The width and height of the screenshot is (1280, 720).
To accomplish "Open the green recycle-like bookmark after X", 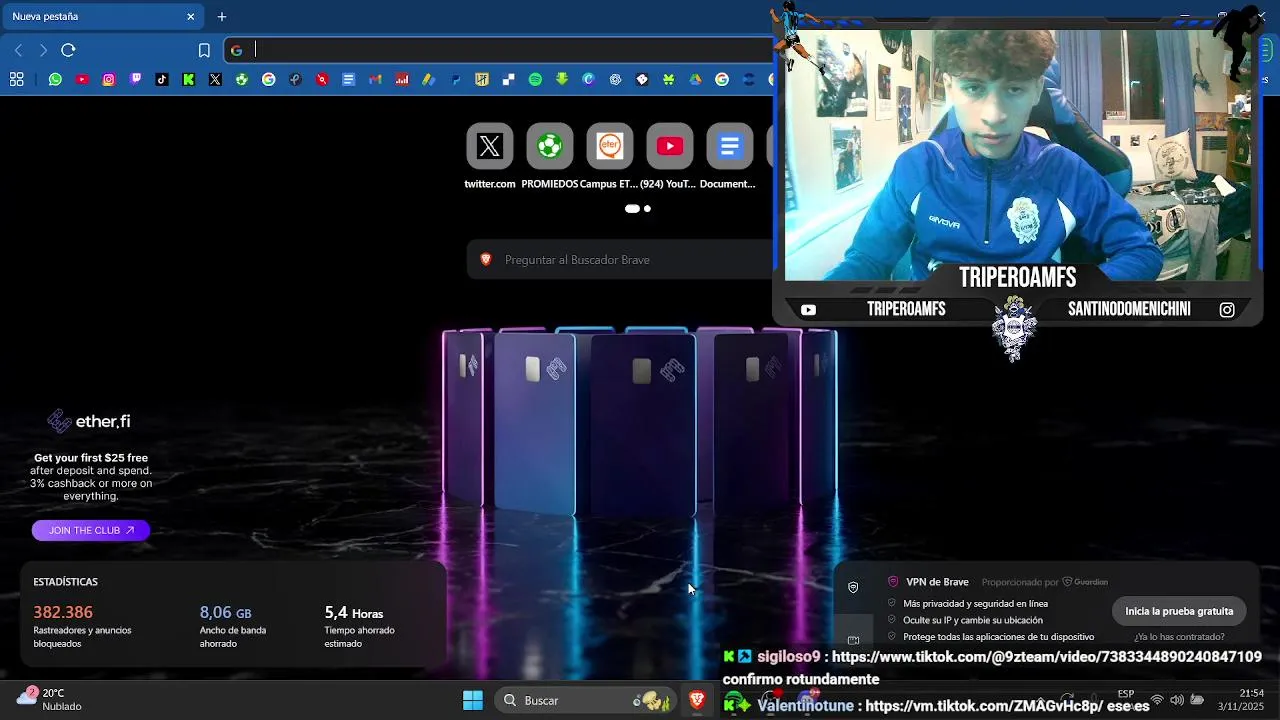I will (x=242, y=79).
